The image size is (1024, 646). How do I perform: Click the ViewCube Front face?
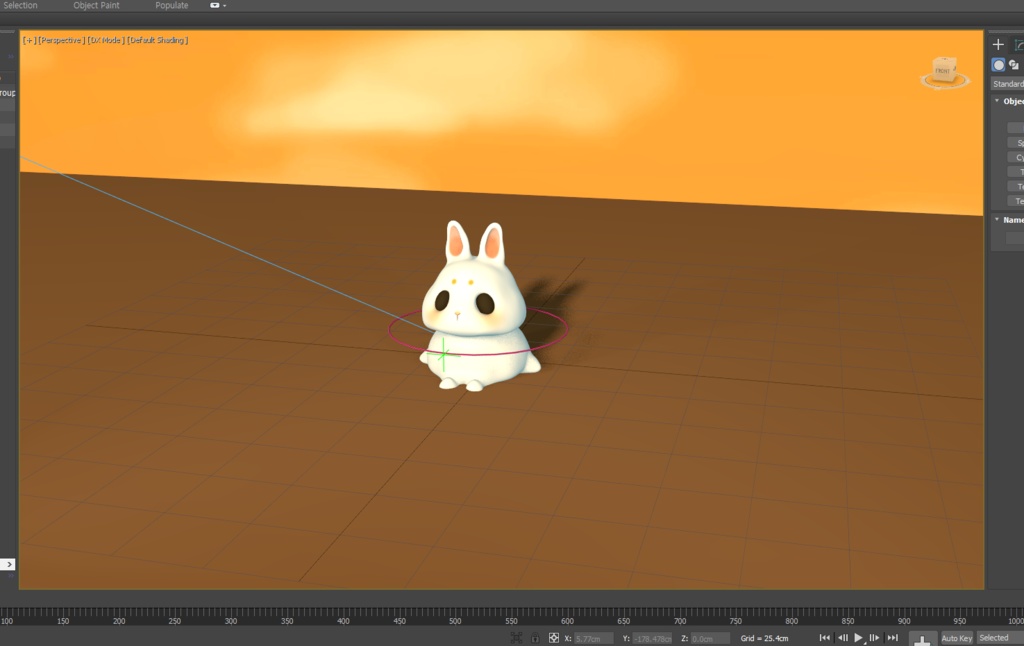tap(943, 70)
